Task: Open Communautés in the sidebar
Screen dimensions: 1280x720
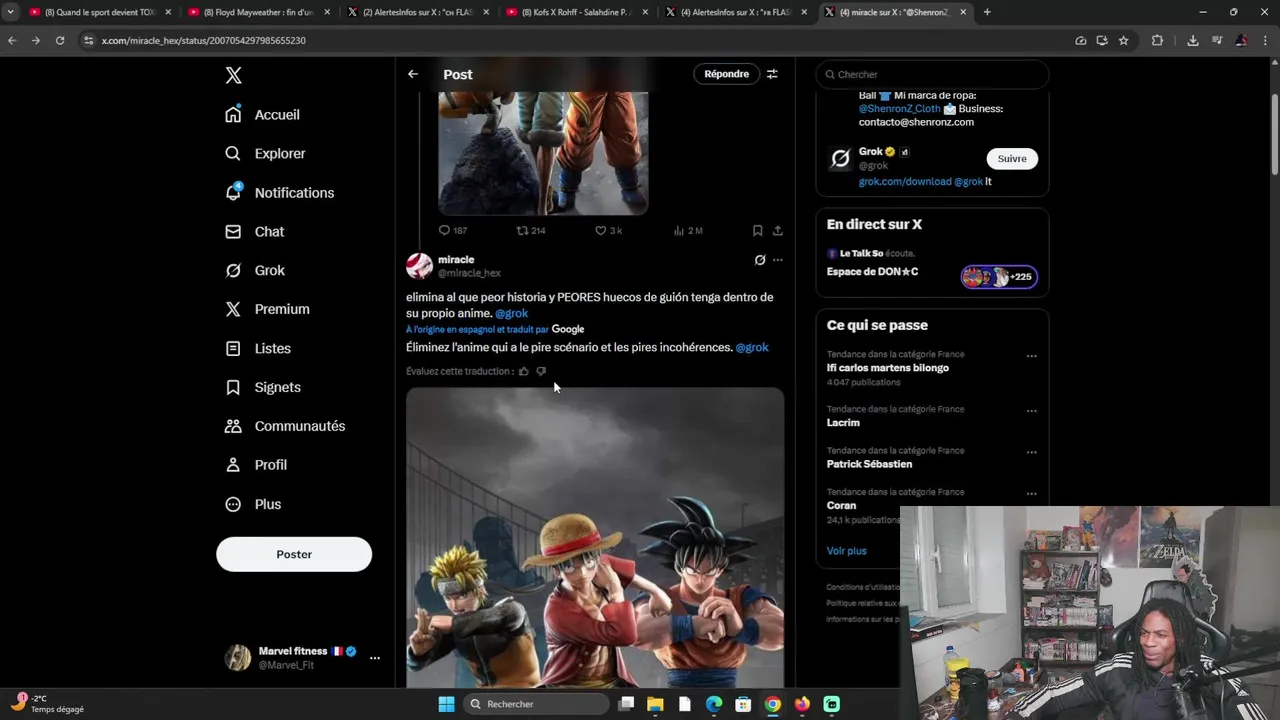Action: point(285,427)
